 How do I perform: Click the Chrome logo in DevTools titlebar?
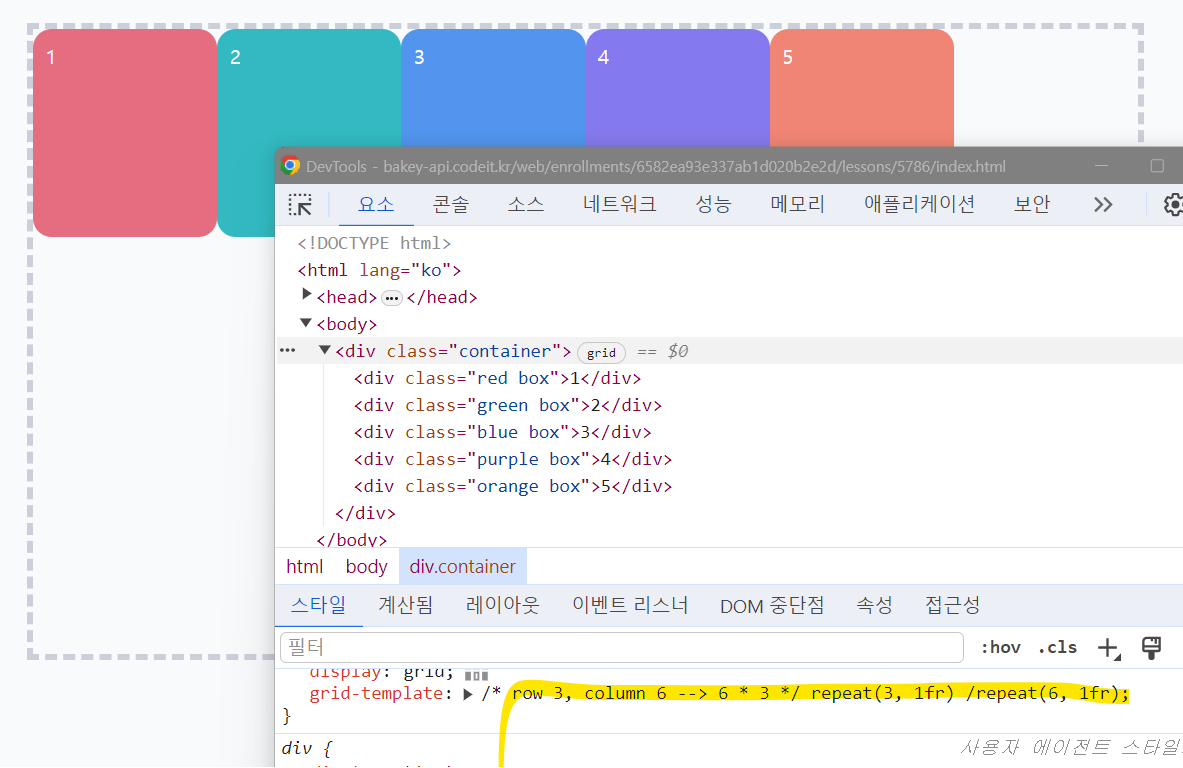(290, 166)
